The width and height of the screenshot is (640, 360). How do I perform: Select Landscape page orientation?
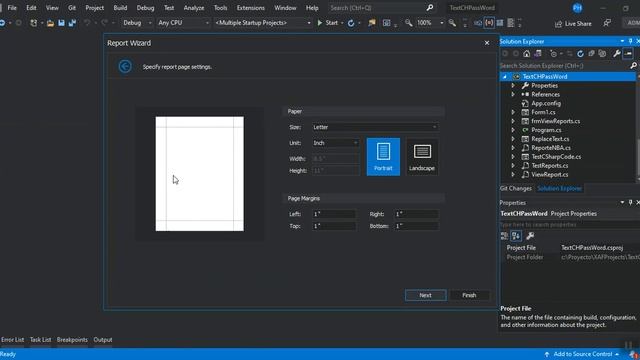point(422,157)
